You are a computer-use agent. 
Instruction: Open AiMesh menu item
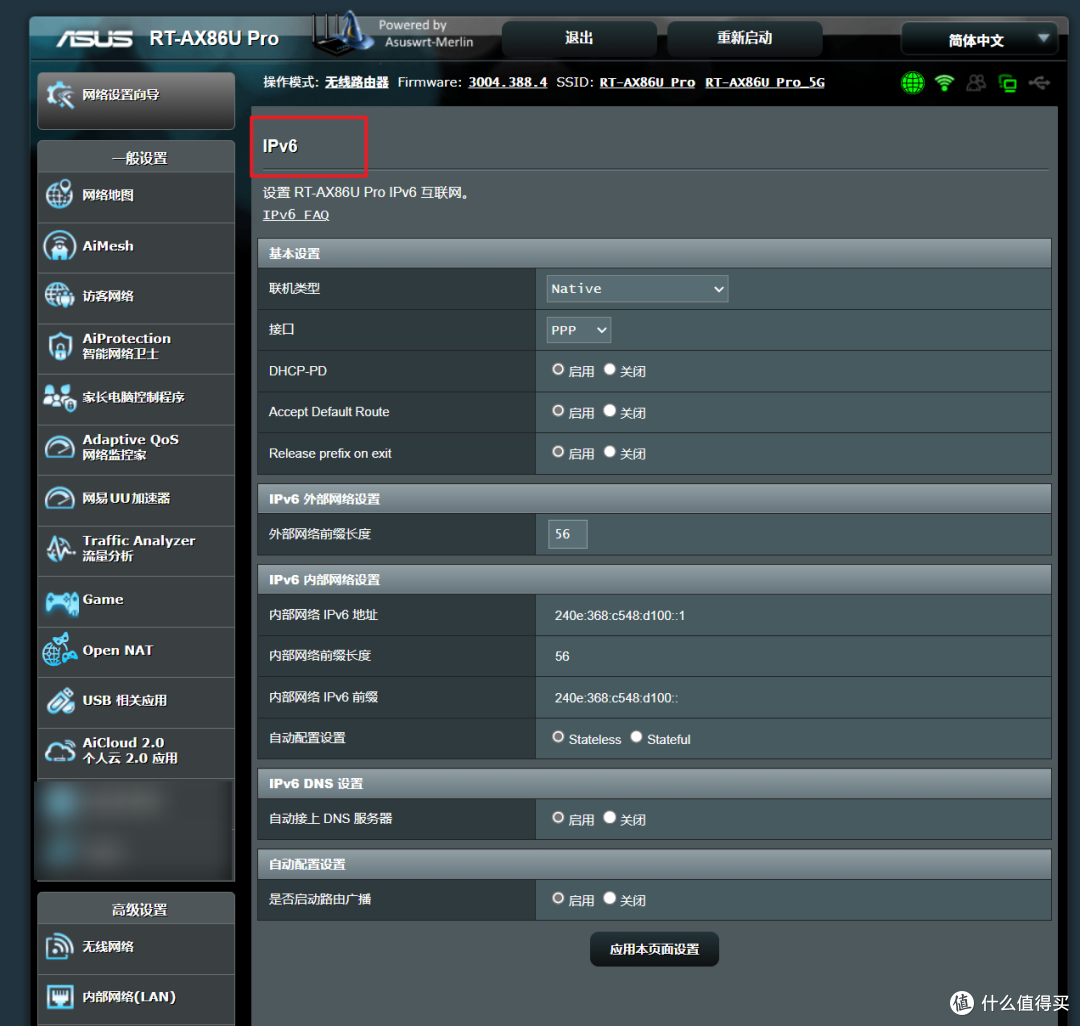136,246
